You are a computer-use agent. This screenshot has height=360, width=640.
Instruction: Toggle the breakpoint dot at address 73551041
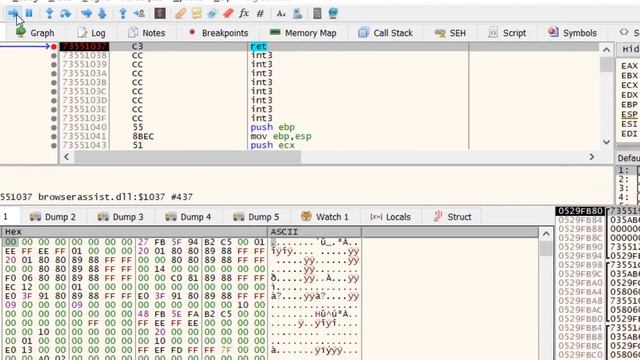pos(54,136)
